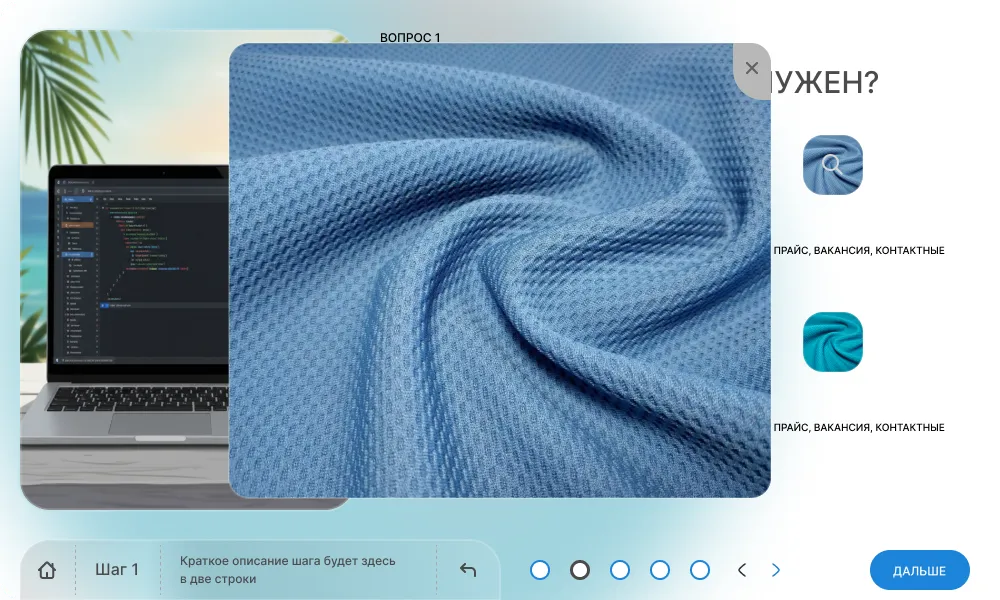Select the first step indicator circle

click(x=540, y=570)
